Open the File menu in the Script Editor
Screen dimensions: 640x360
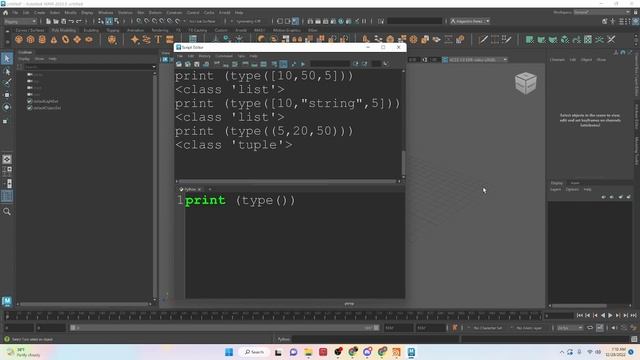(x=180, y=56)
